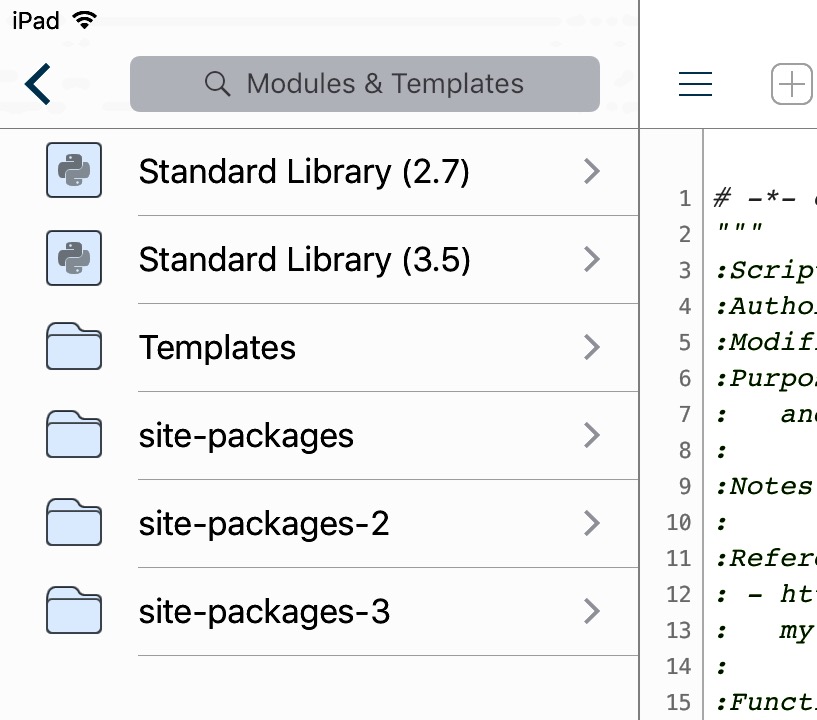The height and width of the screenshot is (720, 817).
Task: Go back using the left arrow
Action: click(38, 84)
